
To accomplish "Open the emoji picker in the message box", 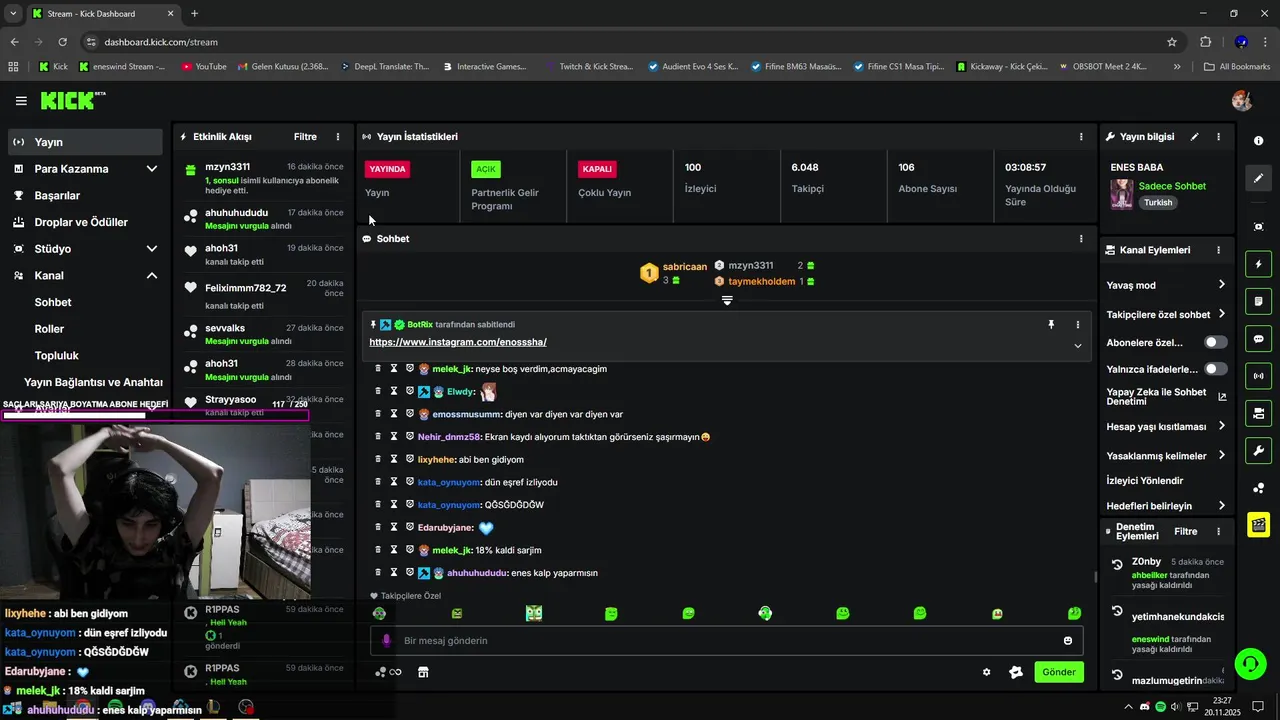I will click(x=1068, y=641).
